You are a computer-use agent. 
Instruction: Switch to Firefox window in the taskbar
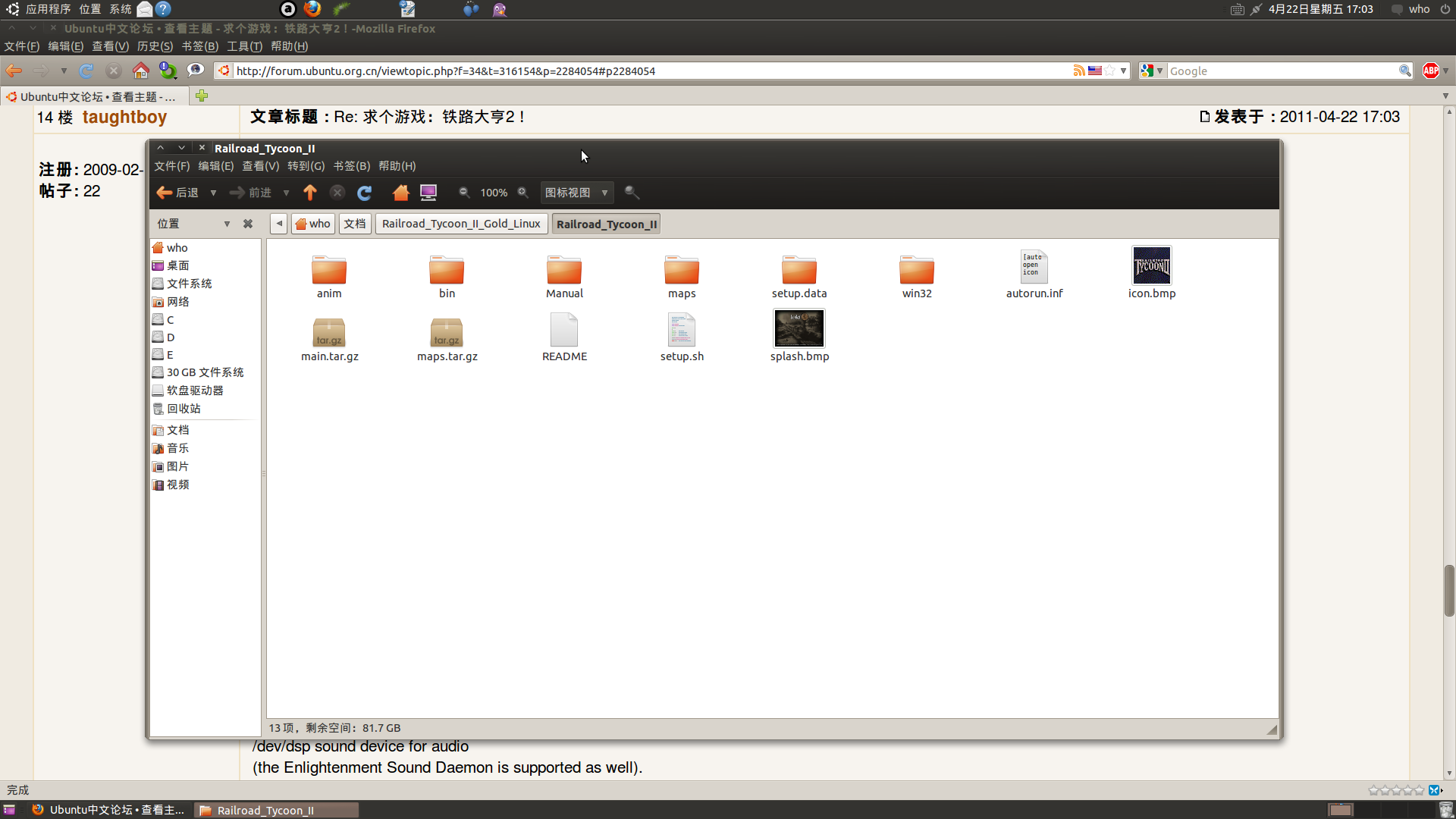click(108, 810)
